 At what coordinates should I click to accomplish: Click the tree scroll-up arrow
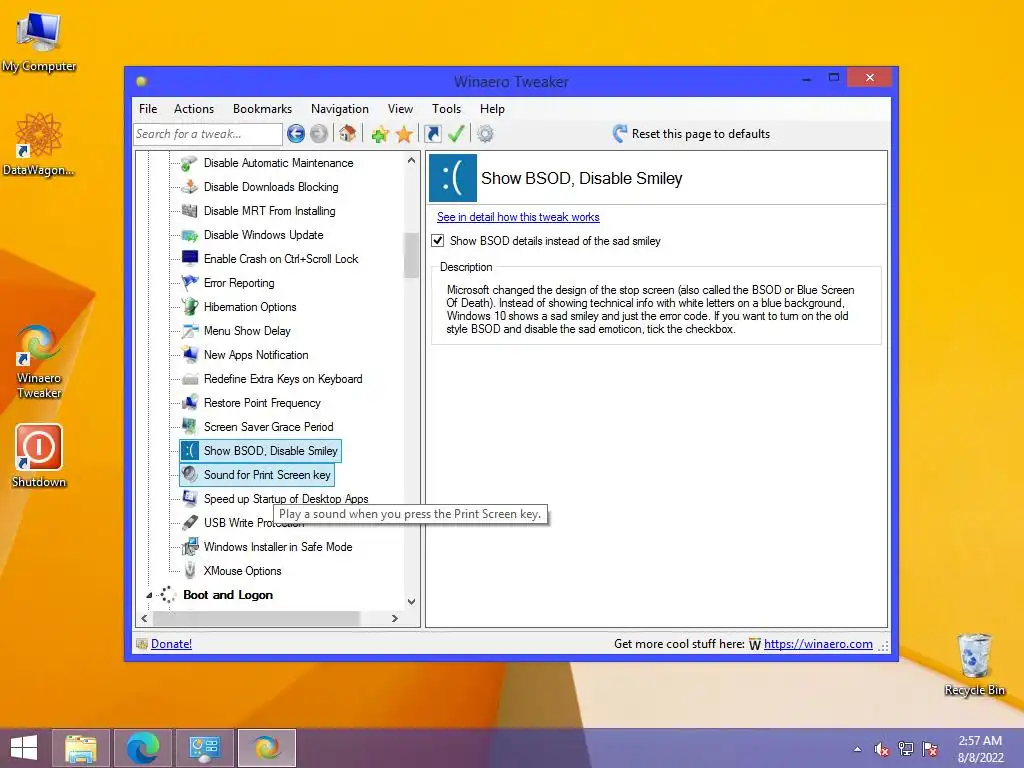coord(411,161)
